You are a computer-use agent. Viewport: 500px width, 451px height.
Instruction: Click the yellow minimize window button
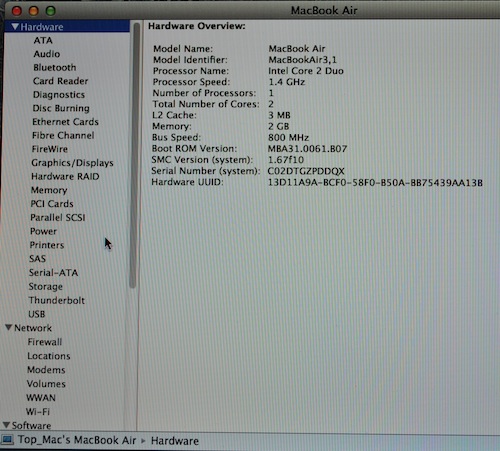point(33,11)
